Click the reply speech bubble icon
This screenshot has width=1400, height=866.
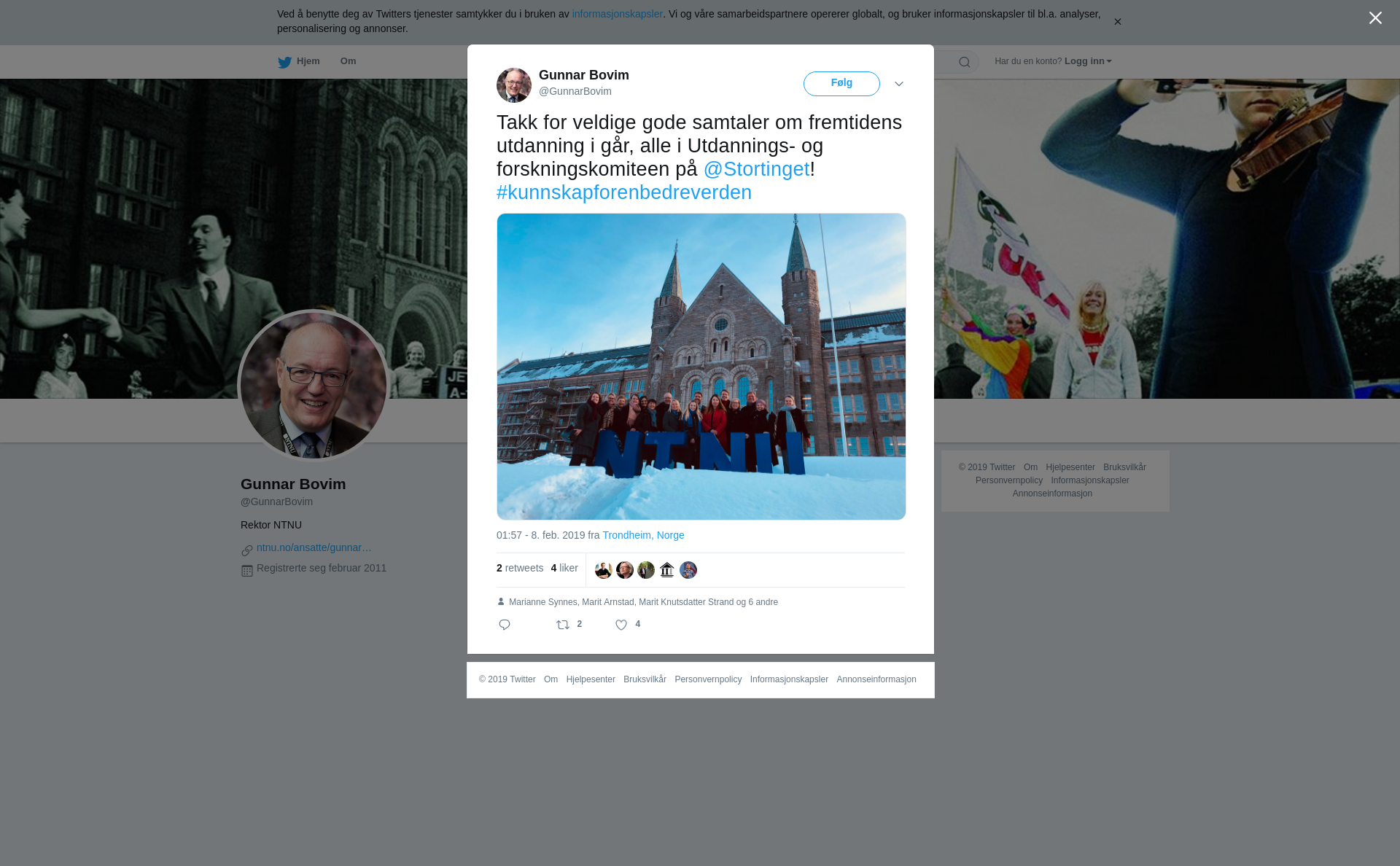pyautogui.click(x=505, y=625)
